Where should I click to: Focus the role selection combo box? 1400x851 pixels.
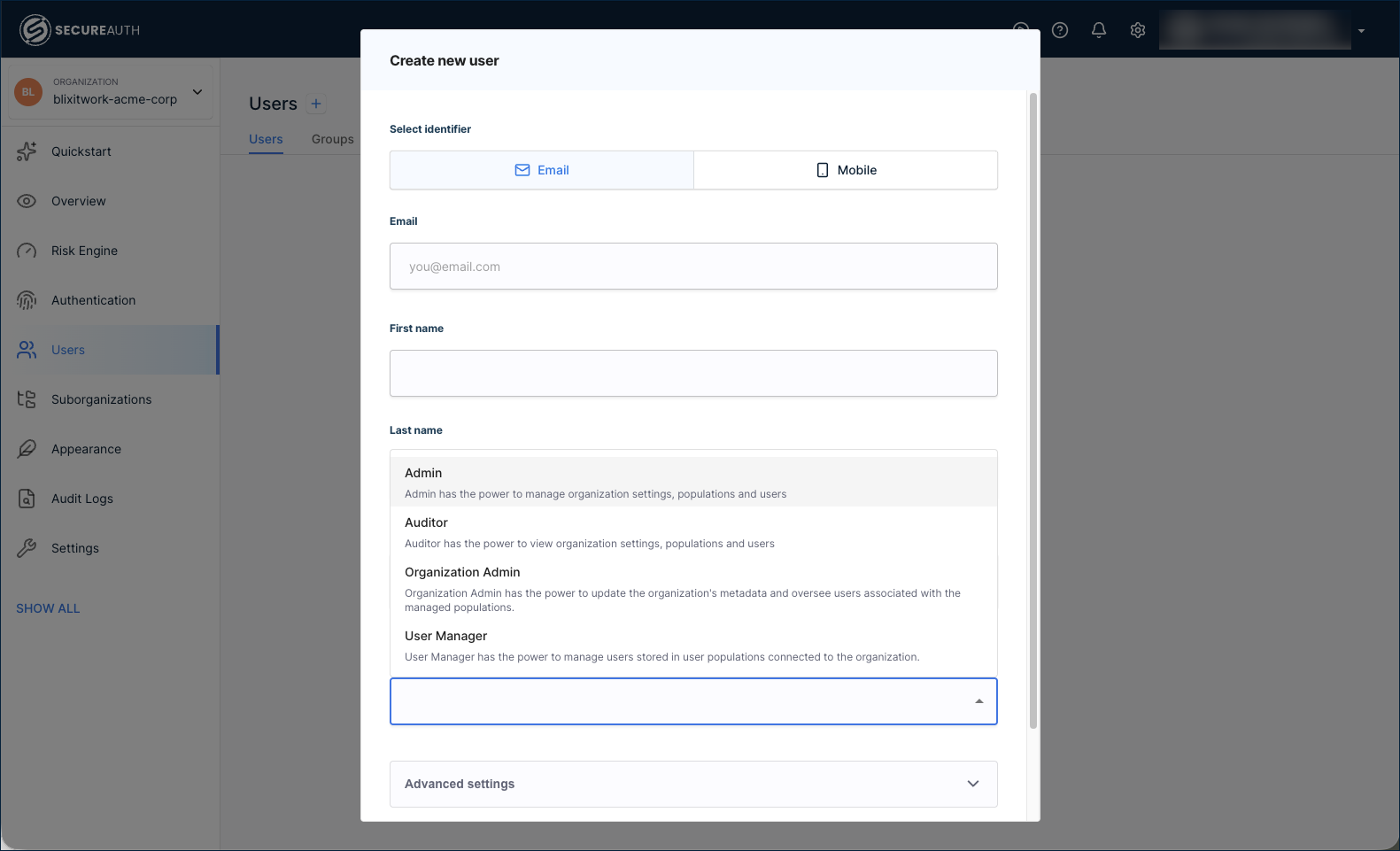pos(693,701)
